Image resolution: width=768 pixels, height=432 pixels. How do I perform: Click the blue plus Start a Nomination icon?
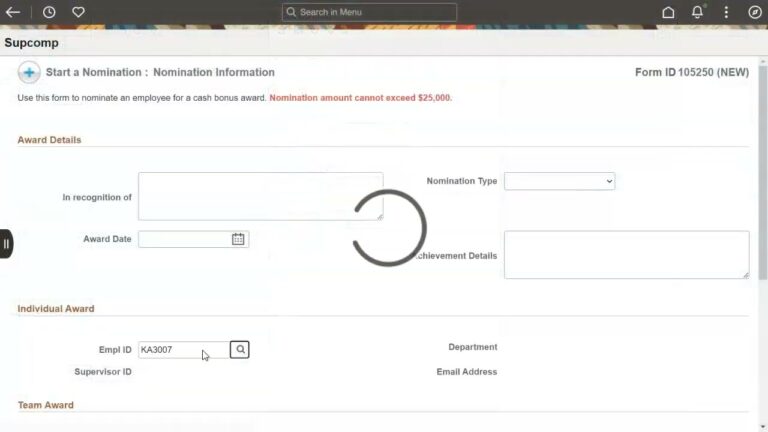[29, 72]
